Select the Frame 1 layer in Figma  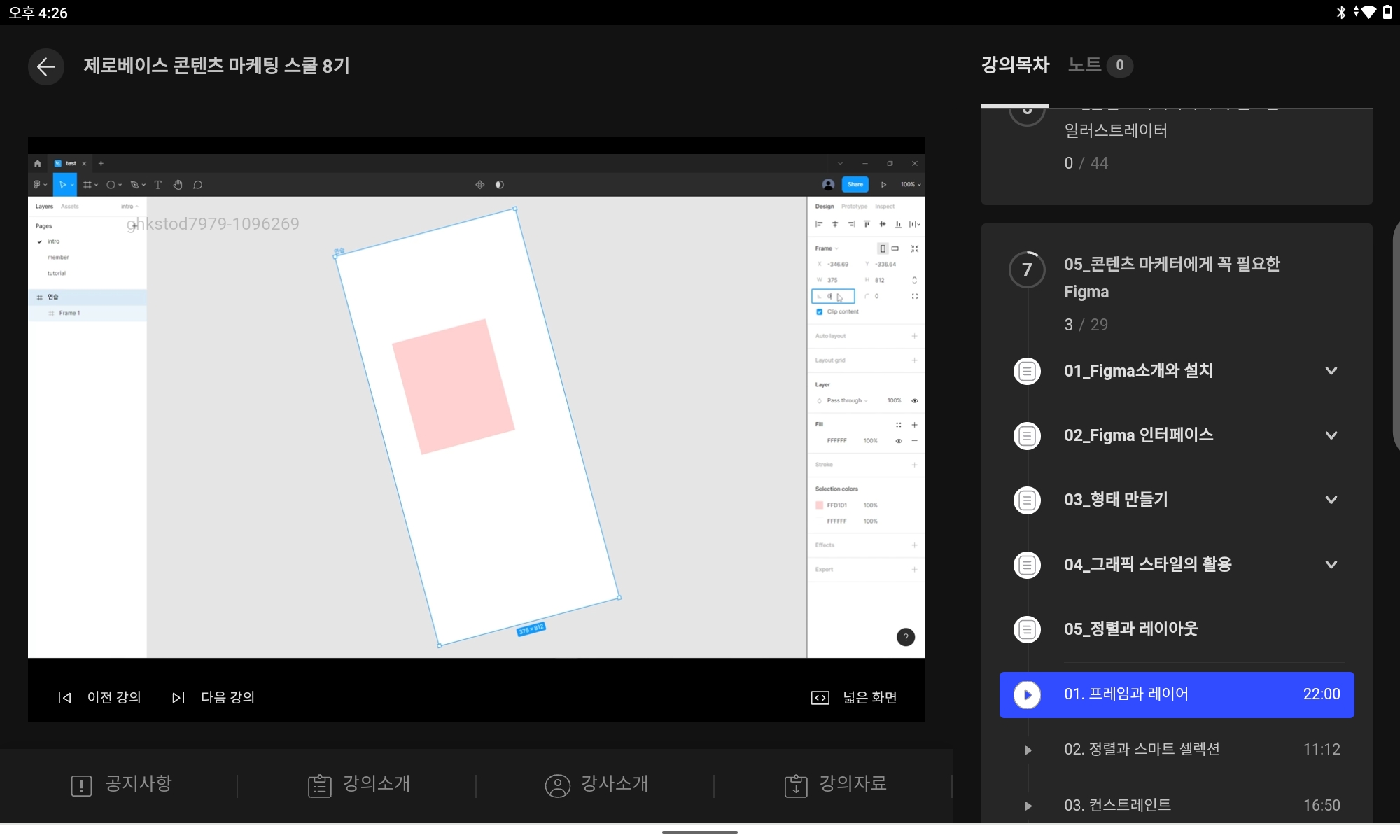point(87,313)
